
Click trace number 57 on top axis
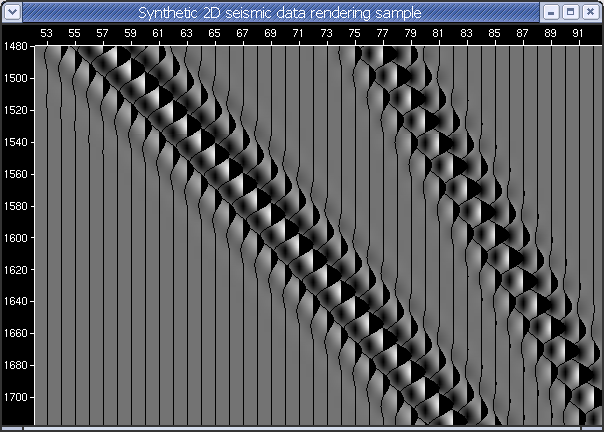pyautogui.click(x=102, y=34)
